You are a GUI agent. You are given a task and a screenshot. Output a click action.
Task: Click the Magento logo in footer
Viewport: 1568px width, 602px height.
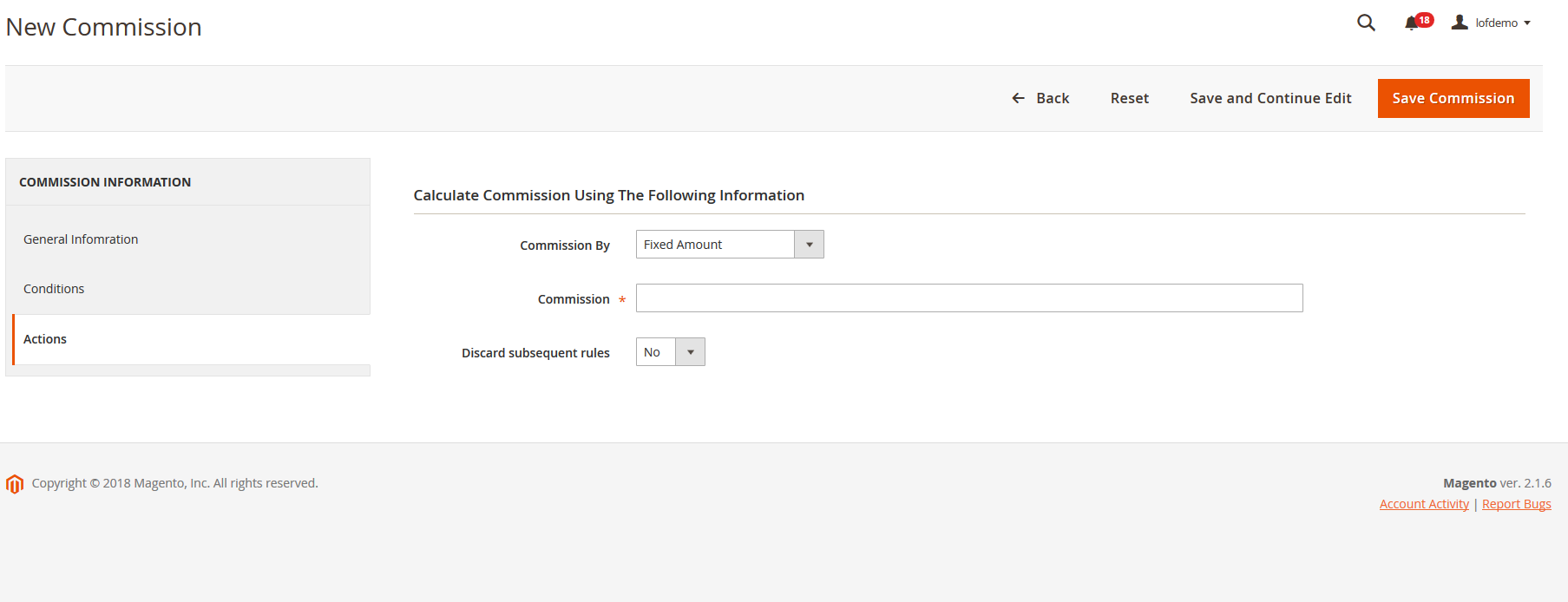15,484
